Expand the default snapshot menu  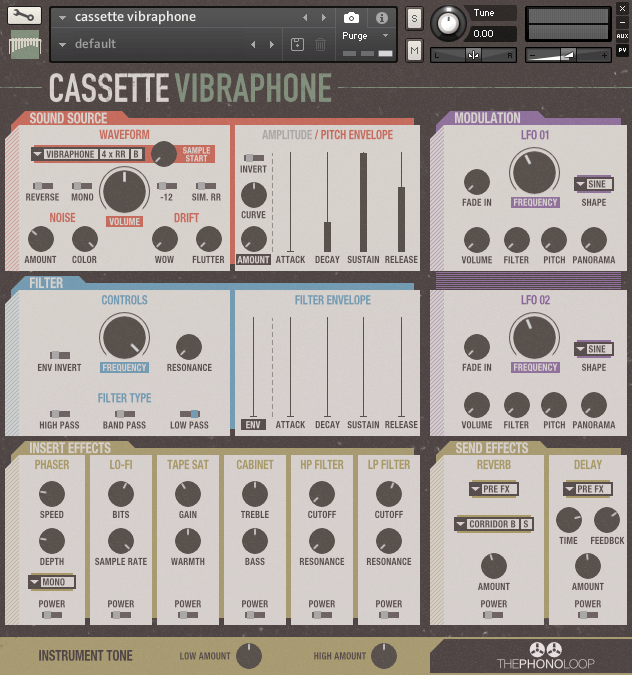pyautogui.click(x=62, y=44)
